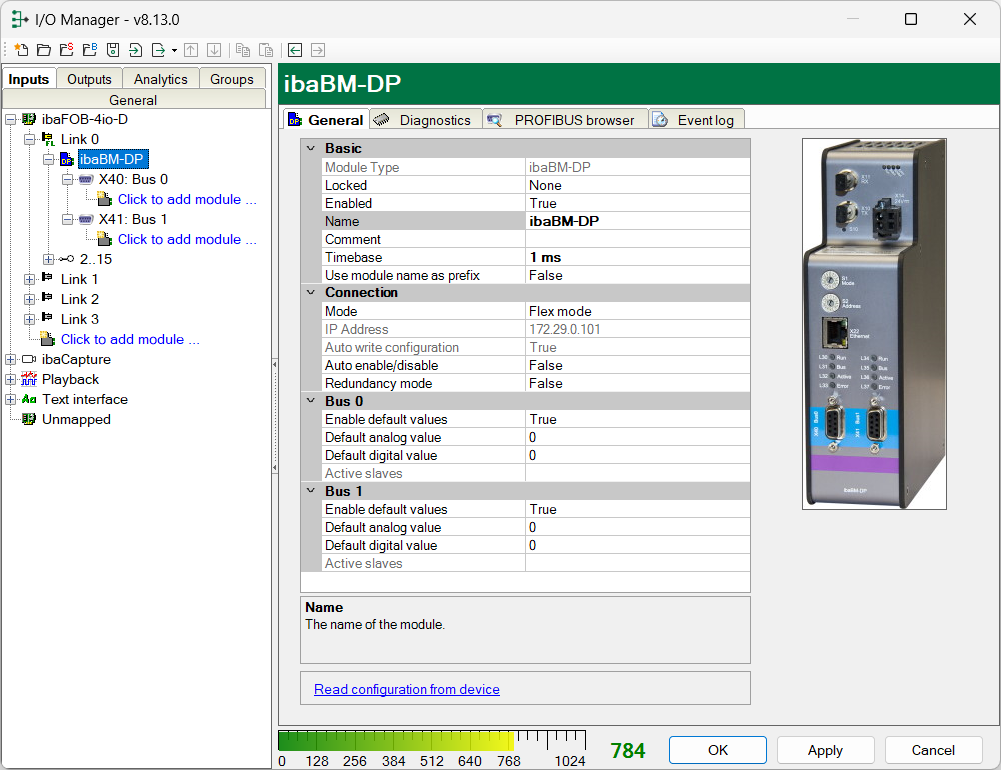The width and height of the screenshot is (1001, 770).
Task: Click the Import toolbar icon with inward arrow
Action: coord(135,50)
